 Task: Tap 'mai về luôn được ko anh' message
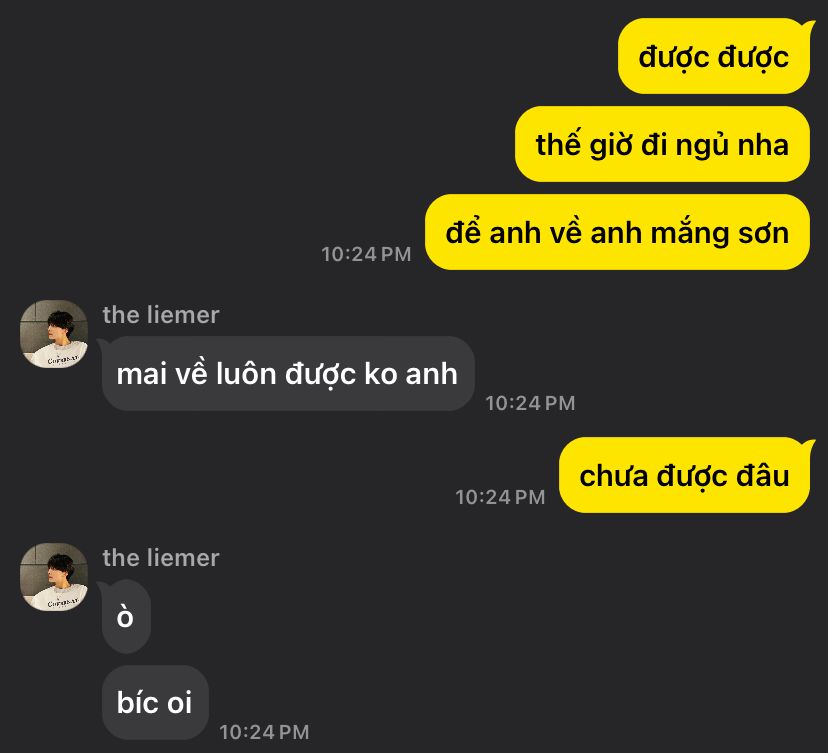pos(287,373)
